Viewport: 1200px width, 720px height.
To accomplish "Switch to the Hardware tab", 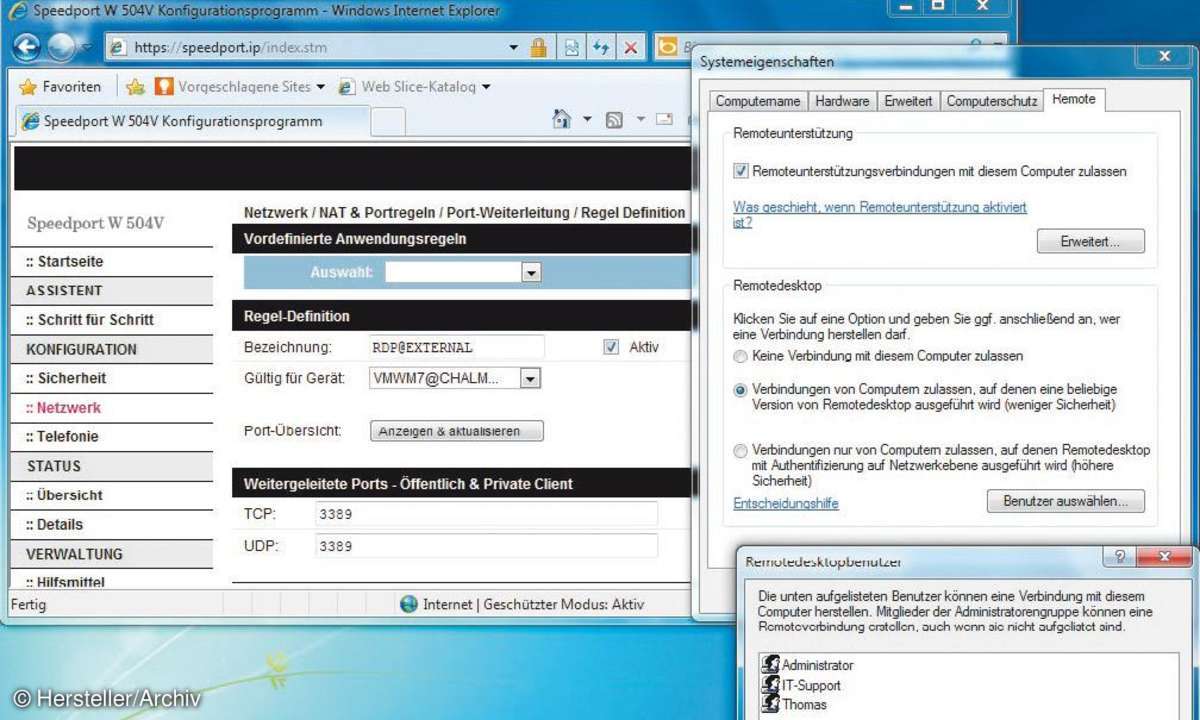I will pyautogui.click(x=842, y=101).
